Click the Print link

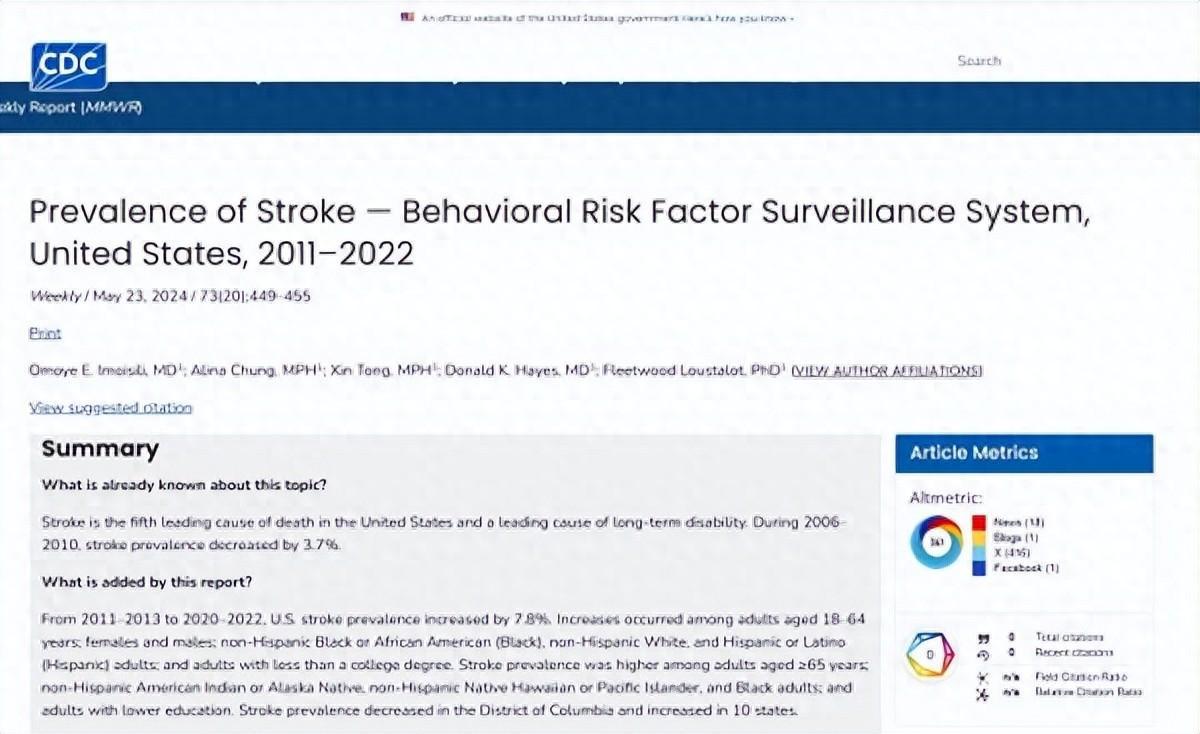click(45, 334)
